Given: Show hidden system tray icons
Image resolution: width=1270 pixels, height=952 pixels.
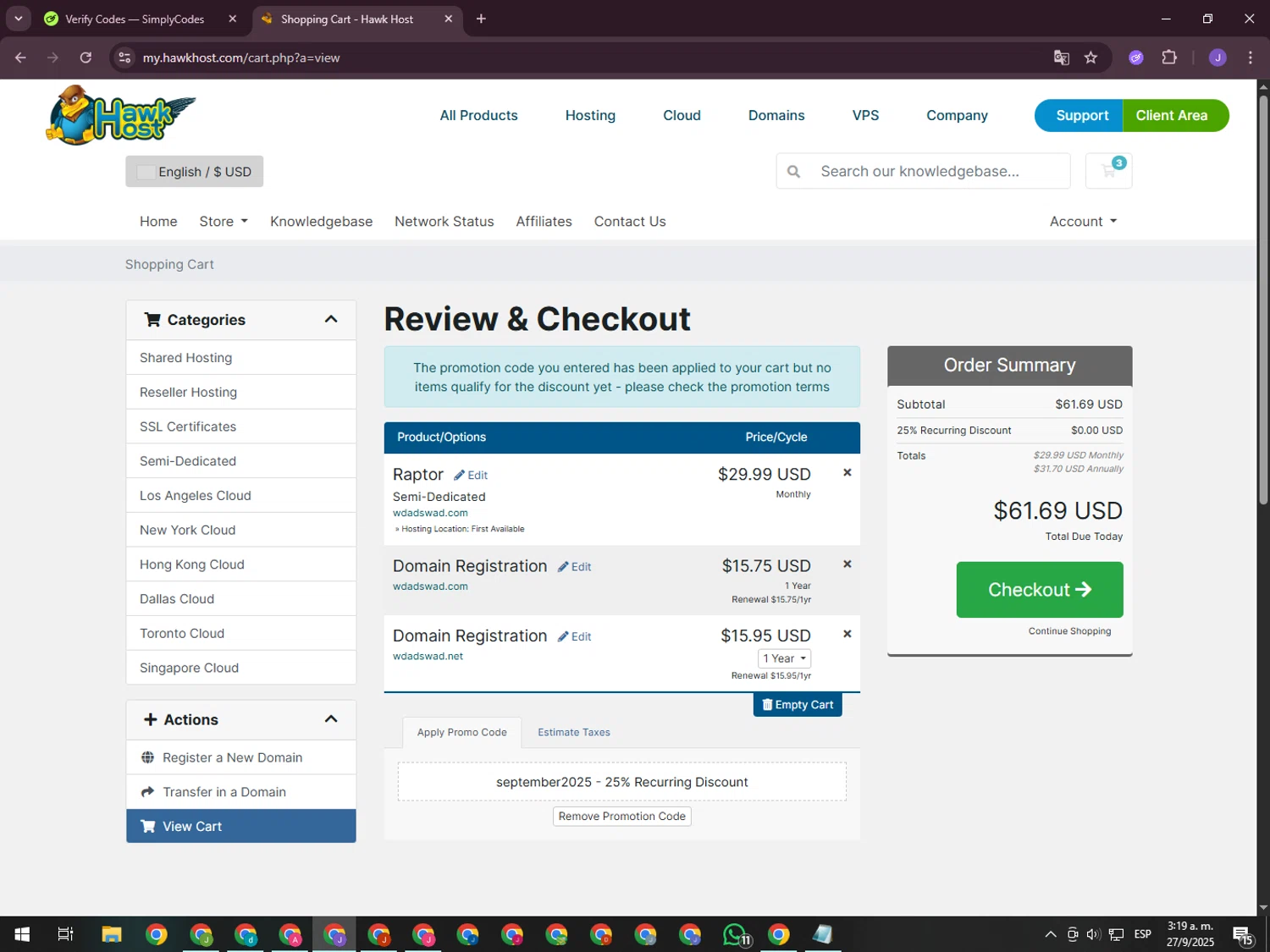Looking at the screenshot, I should click(x=1050, y=934).
